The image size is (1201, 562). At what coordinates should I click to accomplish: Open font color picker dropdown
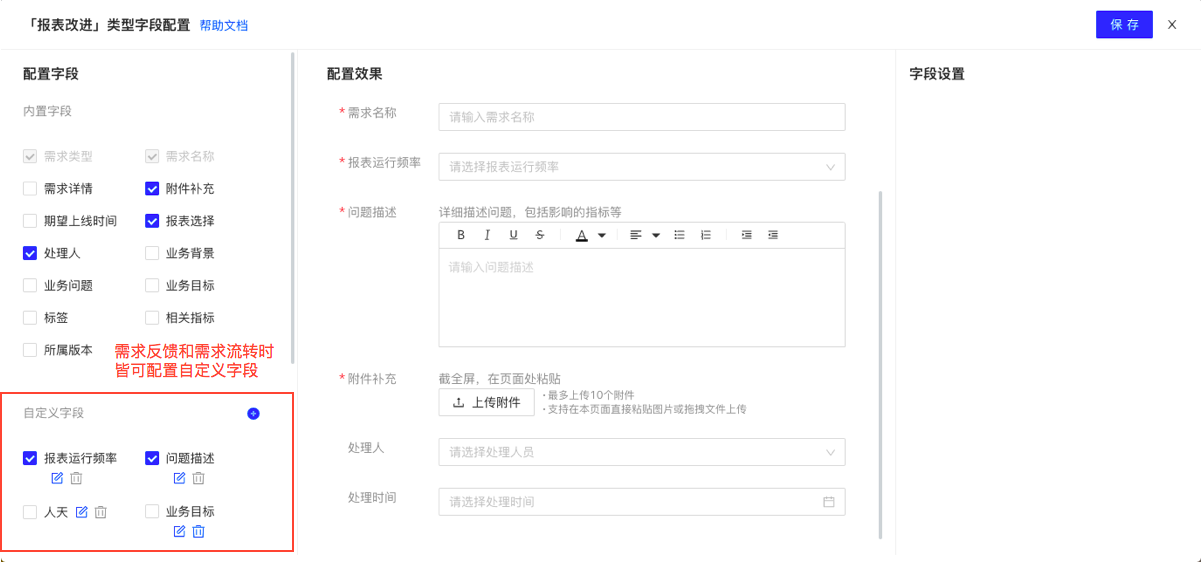[602, 235]
